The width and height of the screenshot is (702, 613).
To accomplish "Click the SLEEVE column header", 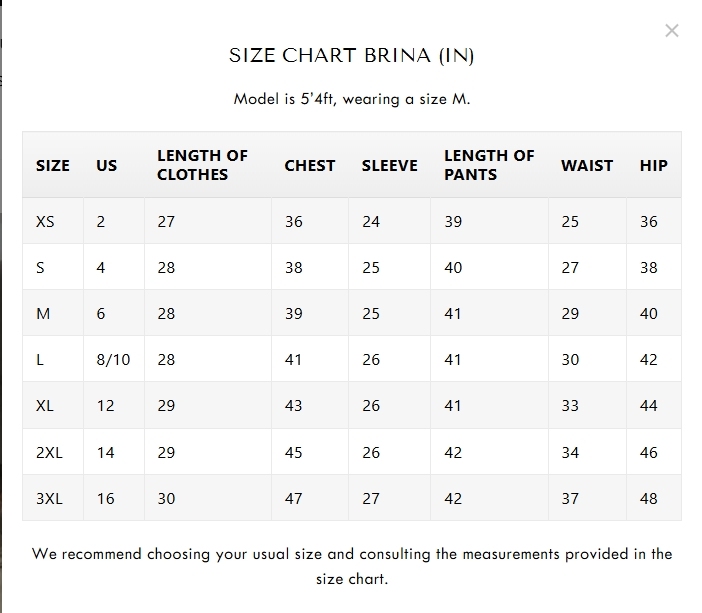I will pyautogui.click(x=390, y=166).
